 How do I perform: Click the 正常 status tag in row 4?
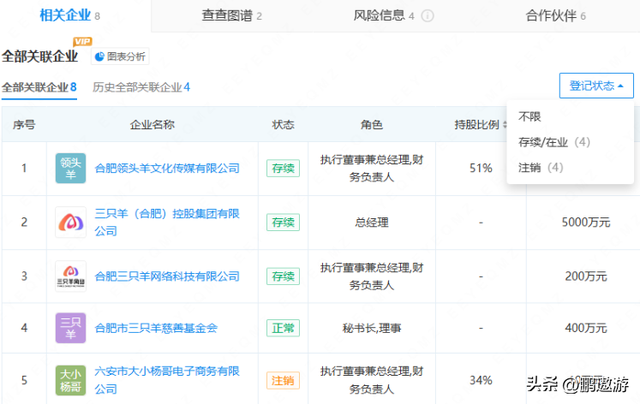(283, 328)
